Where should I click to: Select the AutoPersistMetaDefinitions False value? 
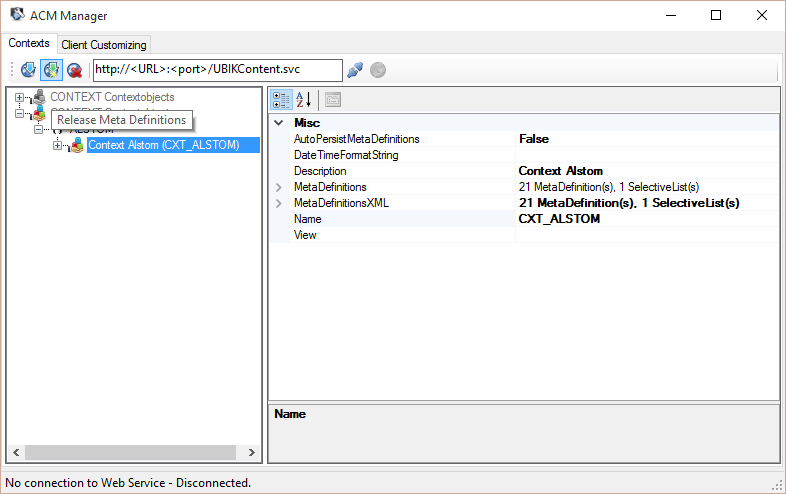click(x=646, y=139)
